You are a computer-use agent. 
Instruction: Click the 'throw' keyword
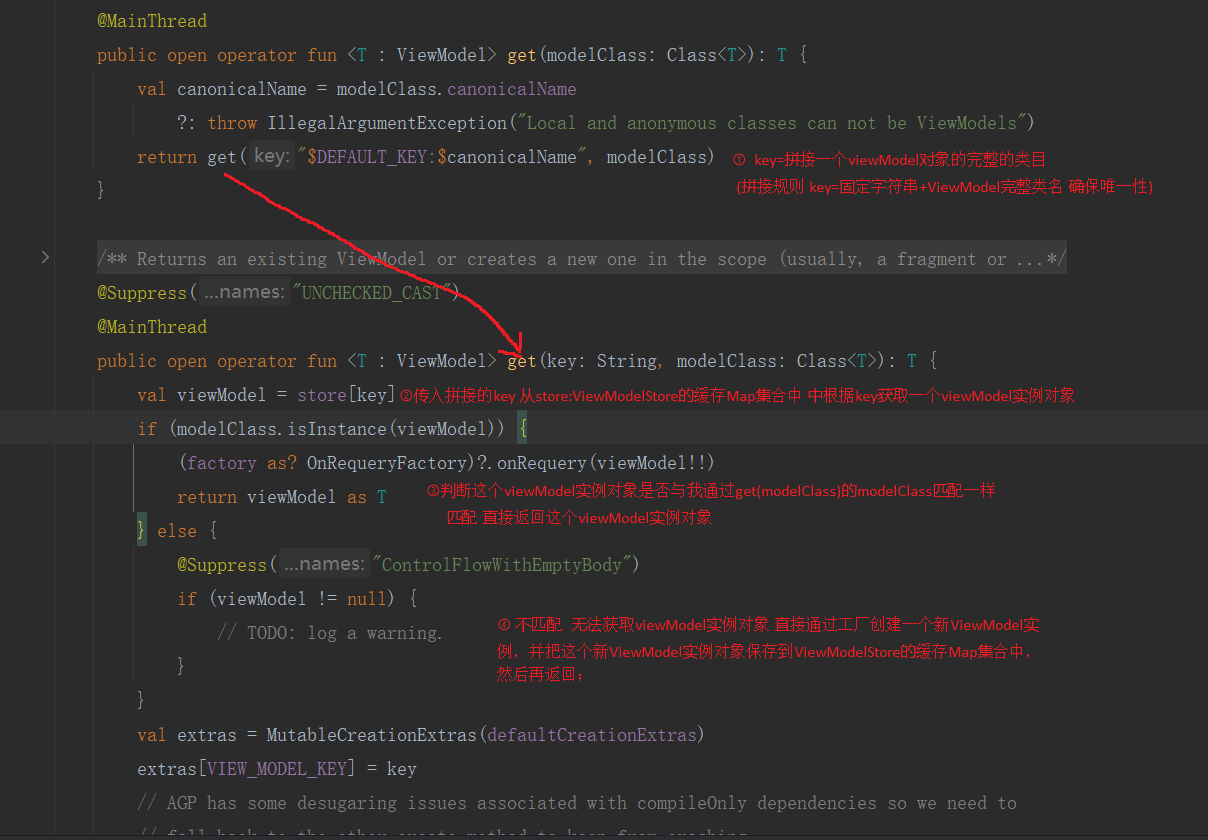coord(232,123)
